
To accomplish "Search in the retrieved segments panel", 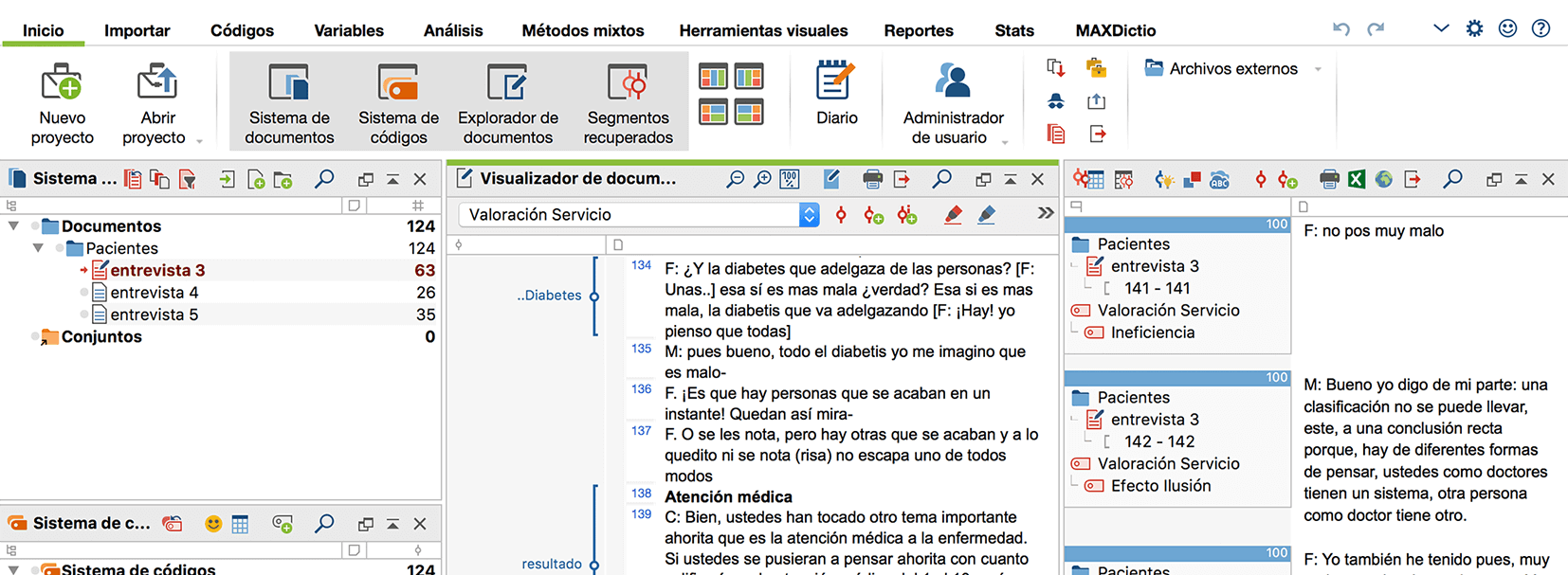I will 1452,179.
